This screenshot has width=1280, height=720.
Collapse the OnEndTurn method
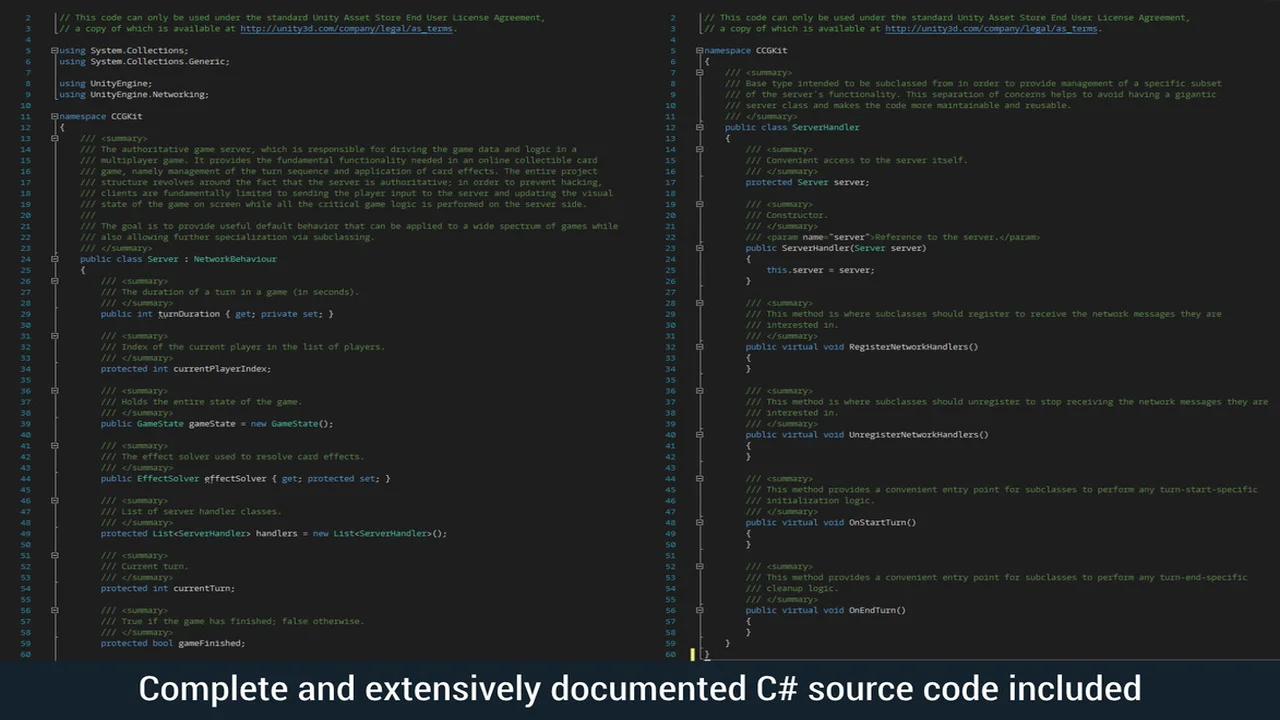click(x=699, y=610)
